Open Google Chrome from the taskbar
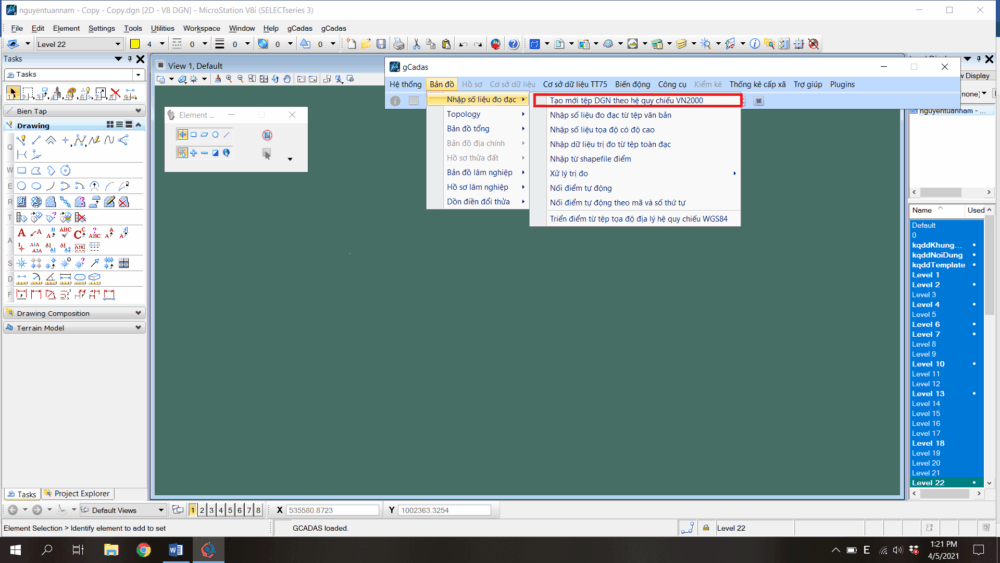1000x563 pixels. (143, 550)
